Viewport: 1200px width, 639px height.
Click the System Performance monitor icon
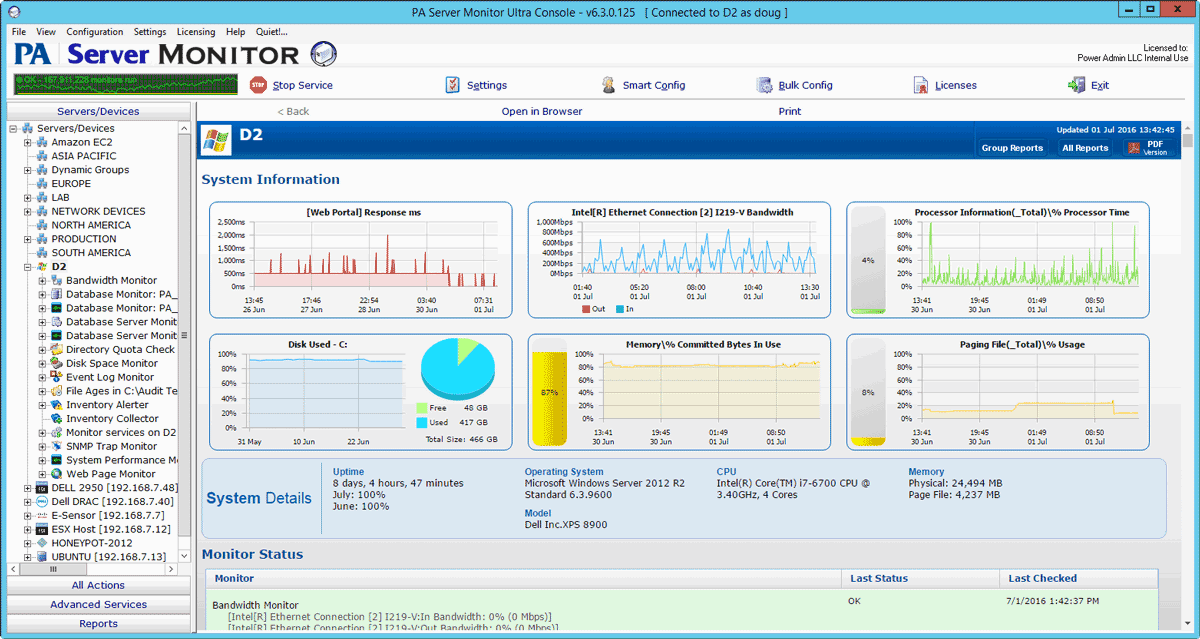[x=57, y=460]
